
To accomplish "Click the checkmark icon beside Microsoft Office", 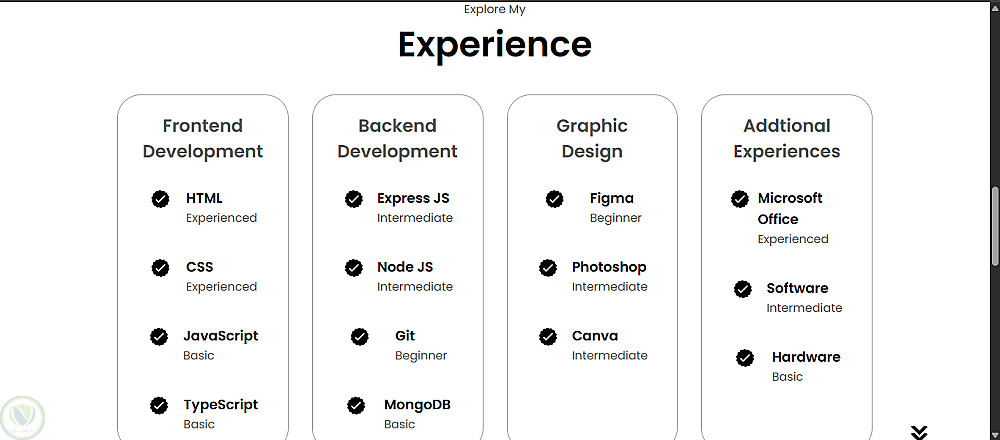I will (740, 199).
